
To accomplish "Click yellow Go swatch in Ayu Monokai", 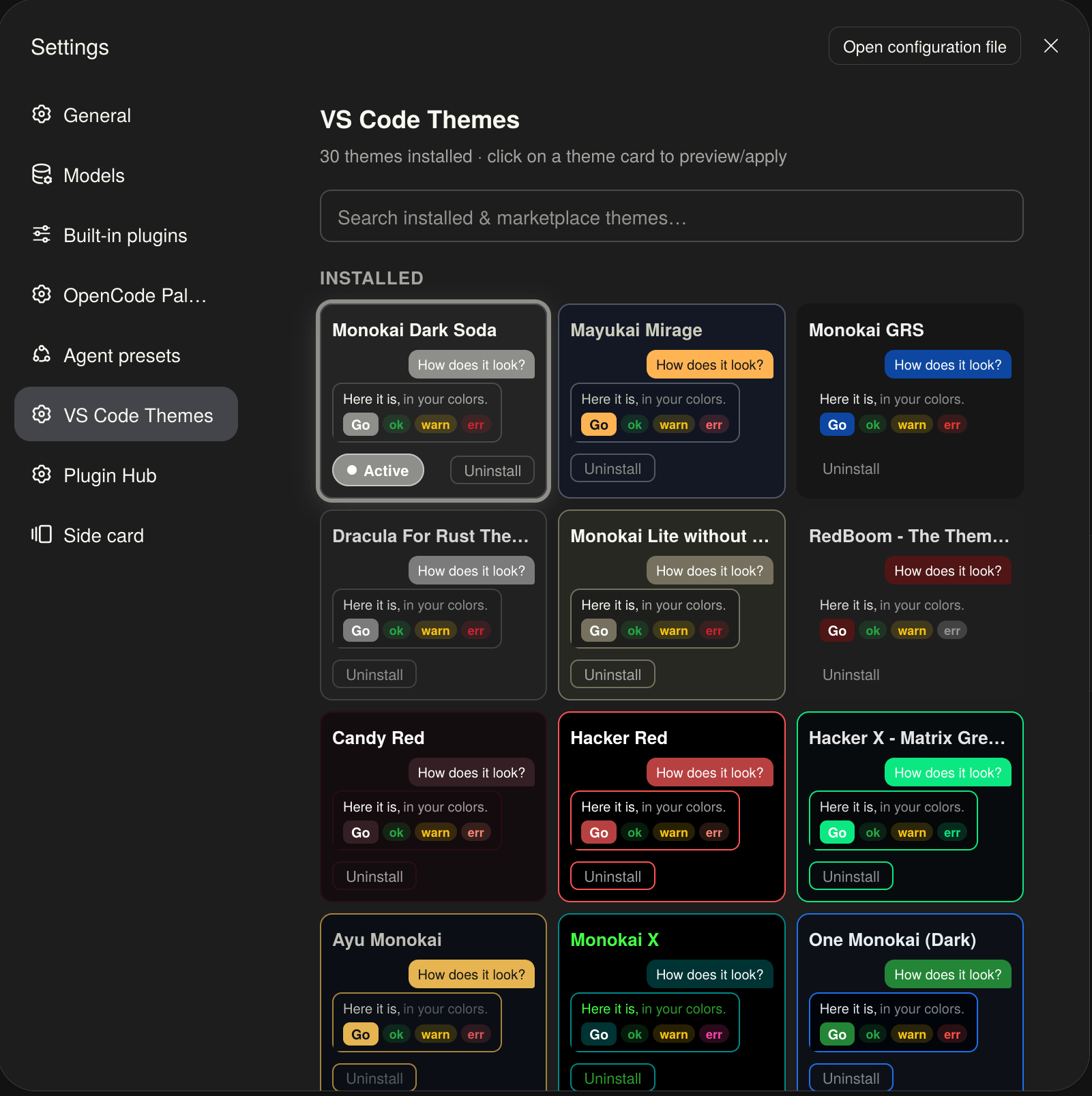I will click(361, 1034).
